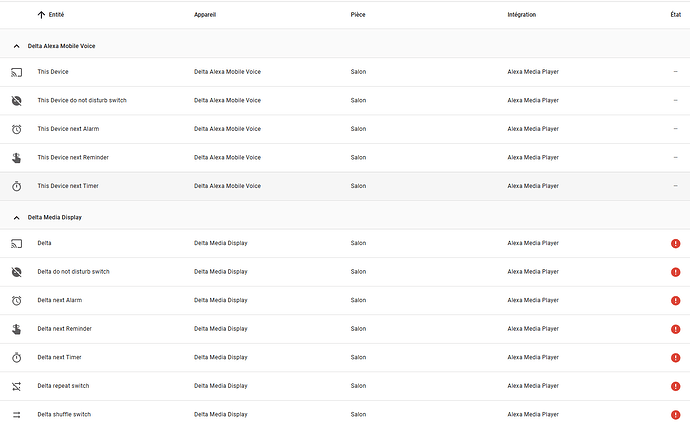Viewport: 690px width, 442px height.
Task: Click the État column header
Action: (x=676, y=15)
